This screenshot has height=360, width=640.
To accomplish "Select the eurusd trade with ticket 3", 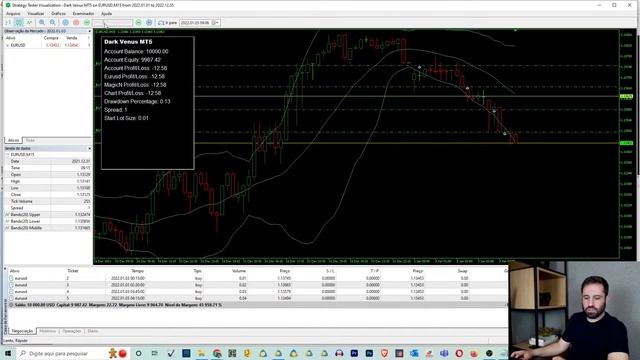I will [x=257, y=285].
